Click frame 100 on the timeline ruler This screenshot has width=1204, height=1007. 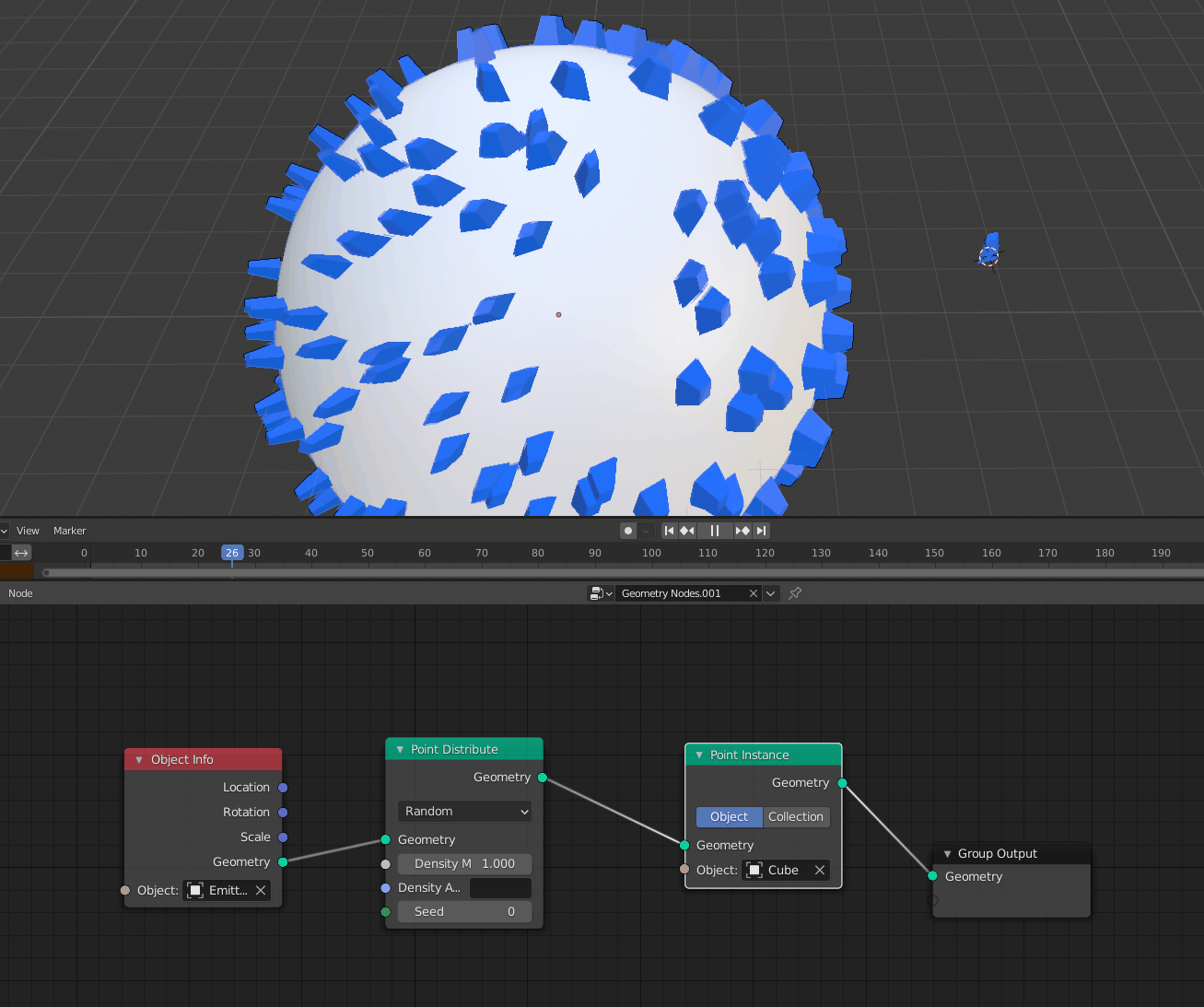click(x=652, y=553)
